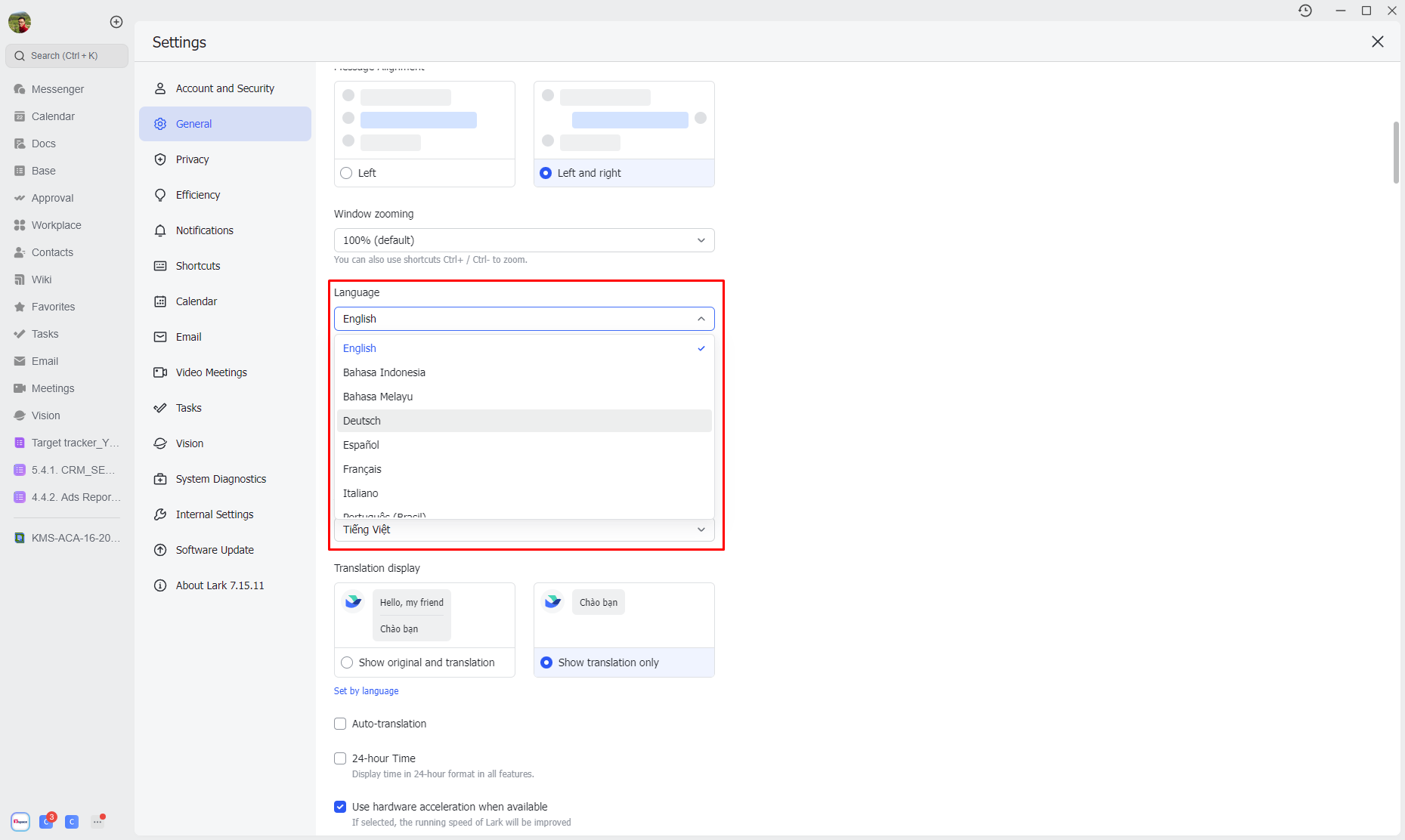This screenshot has width=1405, height=840.
Task: Click the Search (Ctrl+K) field
Action: tap(67, 56)
